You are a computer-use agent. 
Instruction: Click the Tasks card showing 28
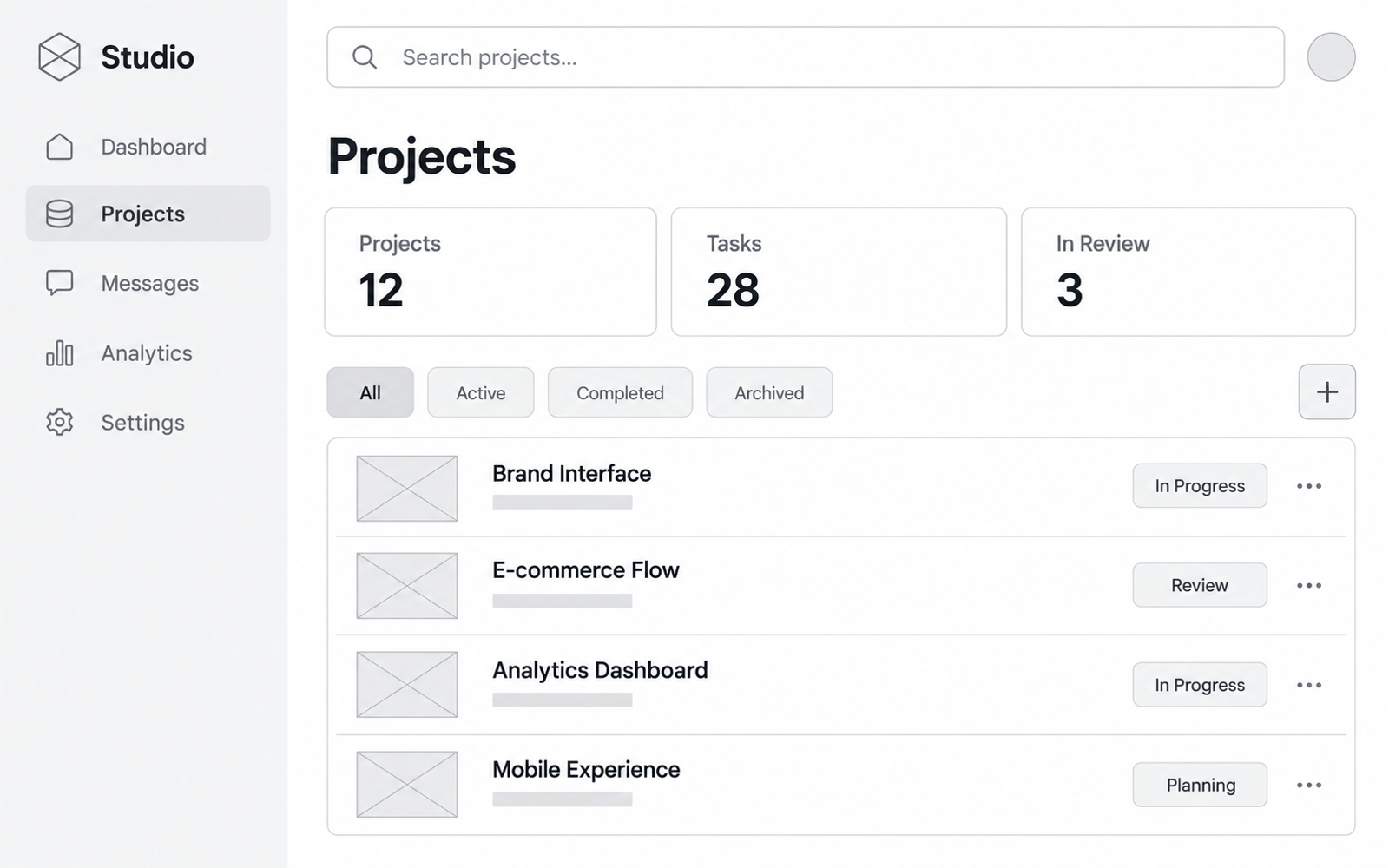click(839, 272)
